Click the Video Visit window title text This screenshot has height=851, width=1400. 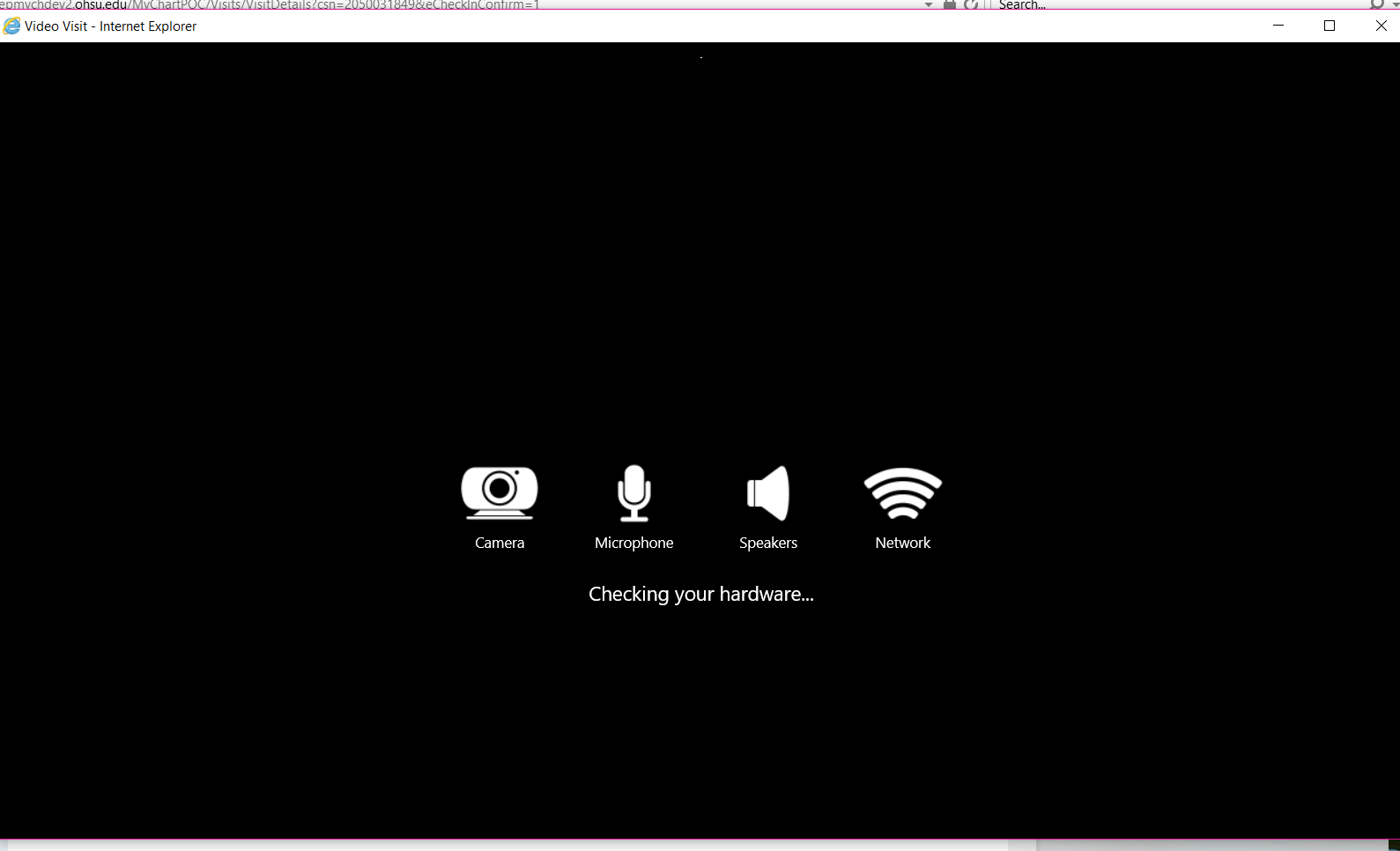(110, 26)
